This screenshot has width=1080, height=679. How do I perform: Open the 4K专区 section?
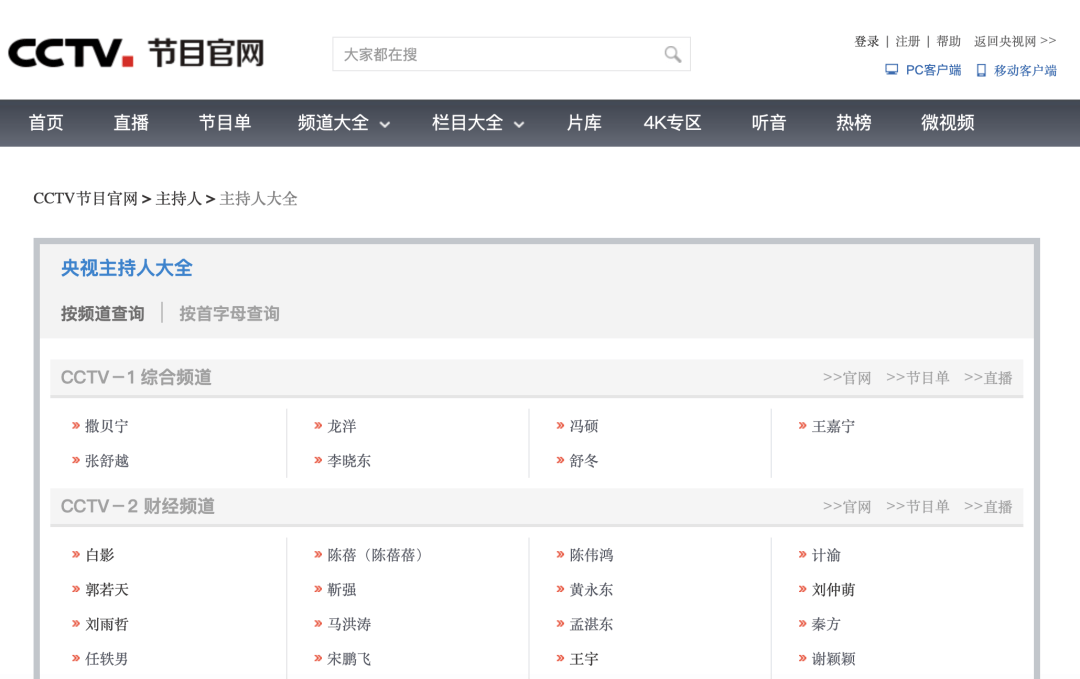pos(671,123)
